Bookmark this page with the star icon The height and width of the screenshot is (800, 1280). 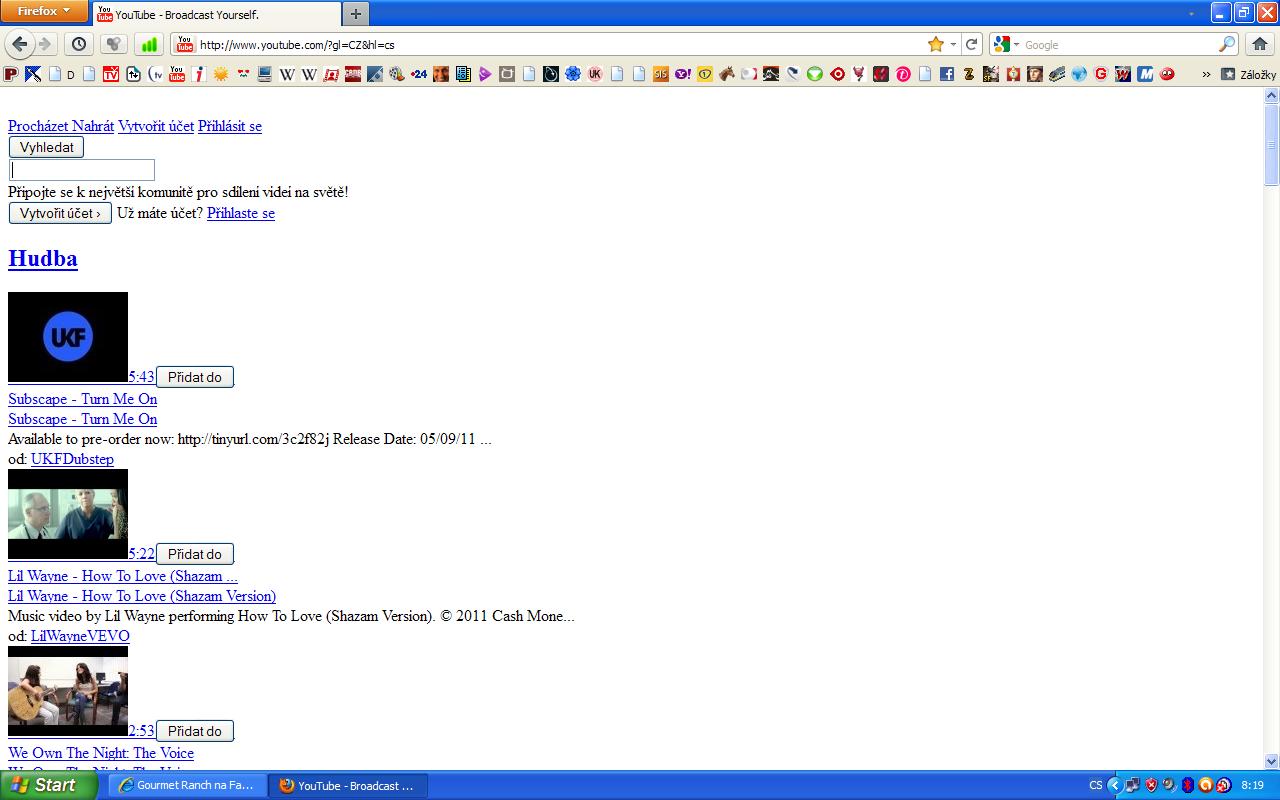point(936,44)
